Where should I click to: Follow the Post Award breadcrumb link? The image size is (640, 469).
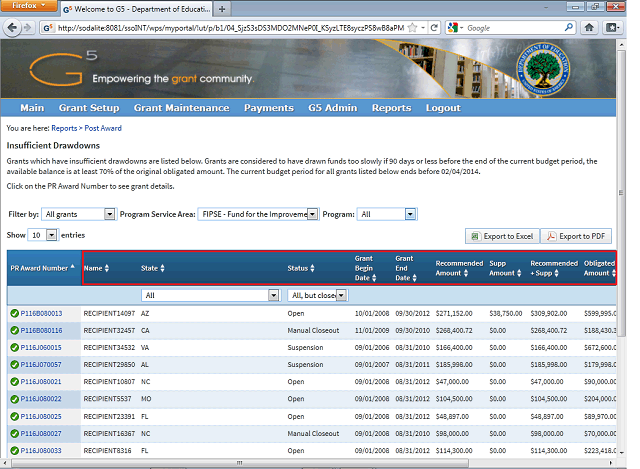pyautogui.click(x=103, y=128)
